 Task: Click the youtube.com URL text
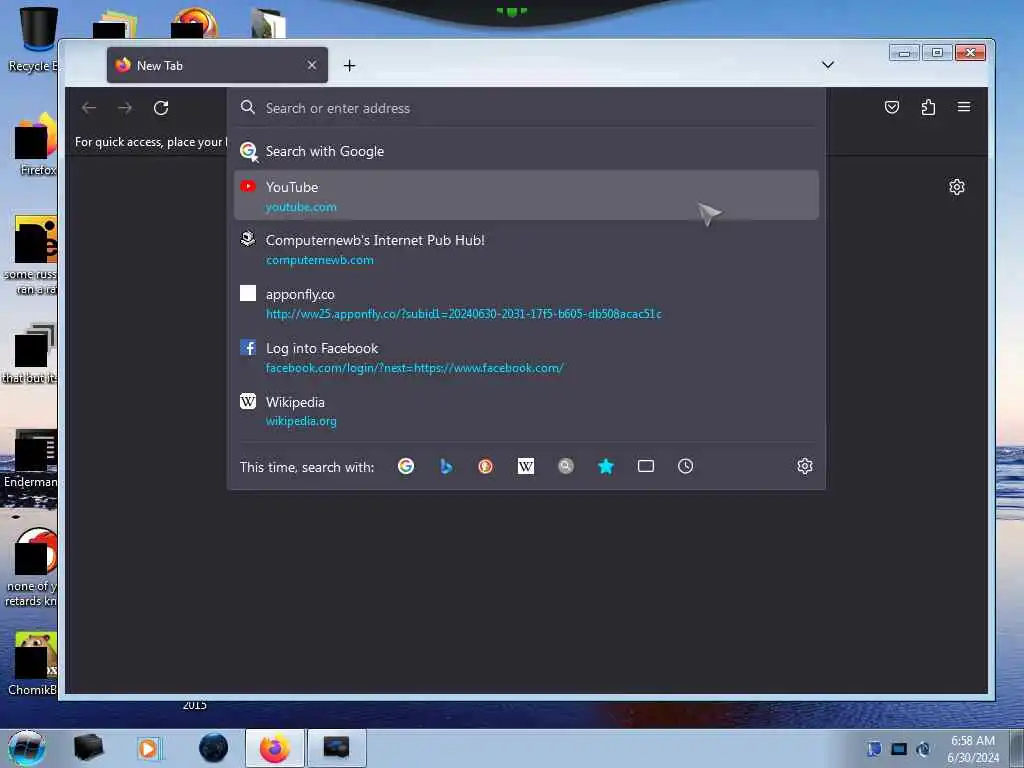point(301,207)
